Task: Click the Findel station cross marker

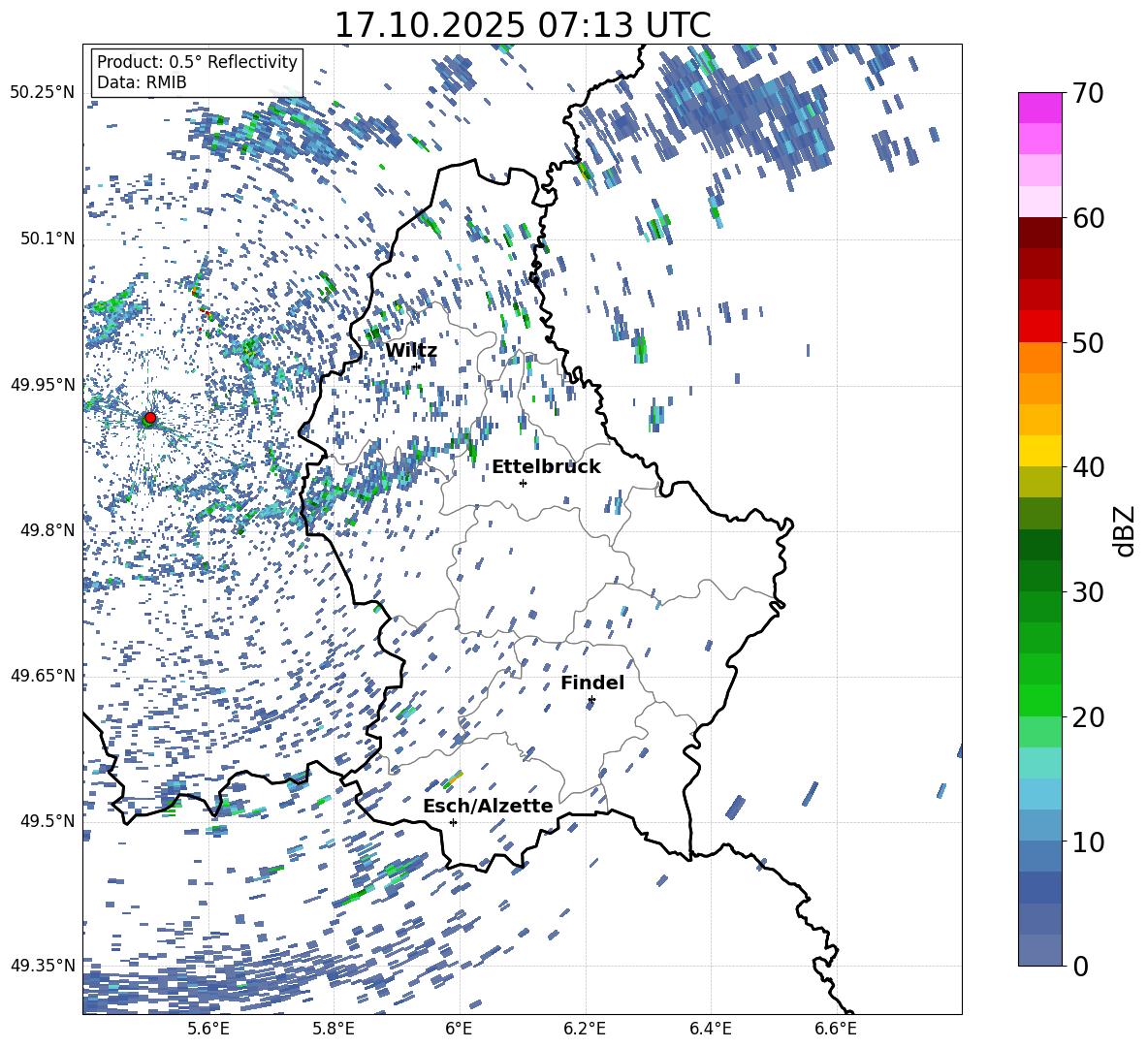Action: pyautogui.click(x=591, y=699)
